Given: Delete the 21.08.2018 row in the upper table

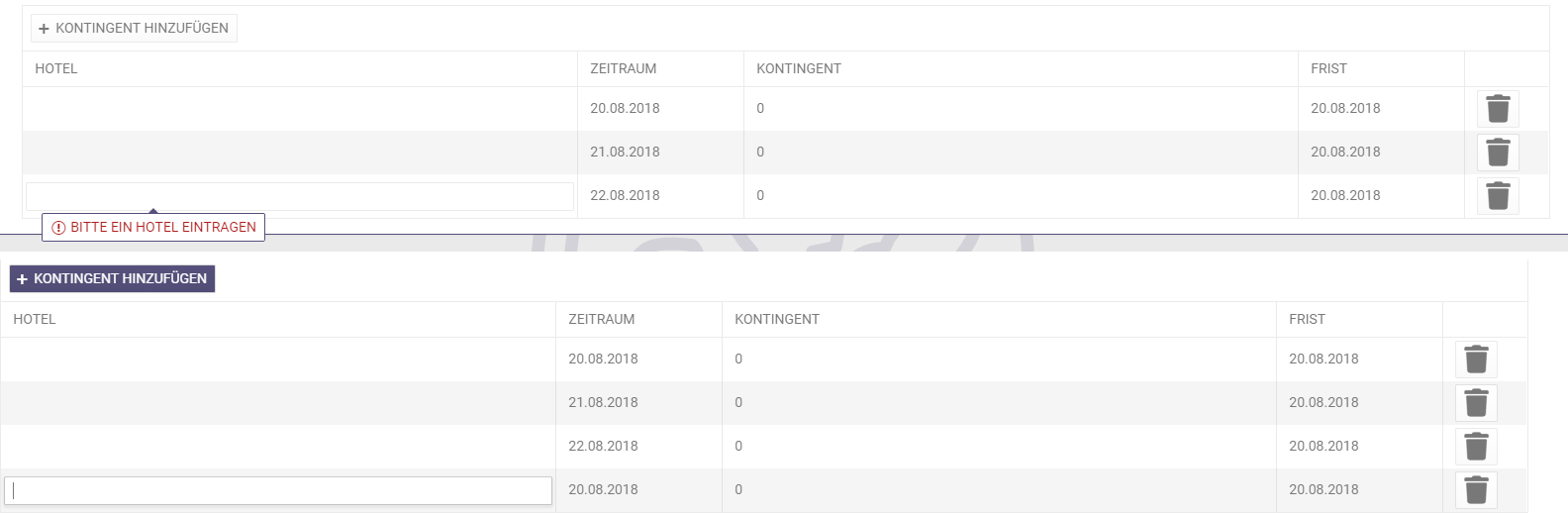Looking at the screenshot, I should [x=1498, y=153].
